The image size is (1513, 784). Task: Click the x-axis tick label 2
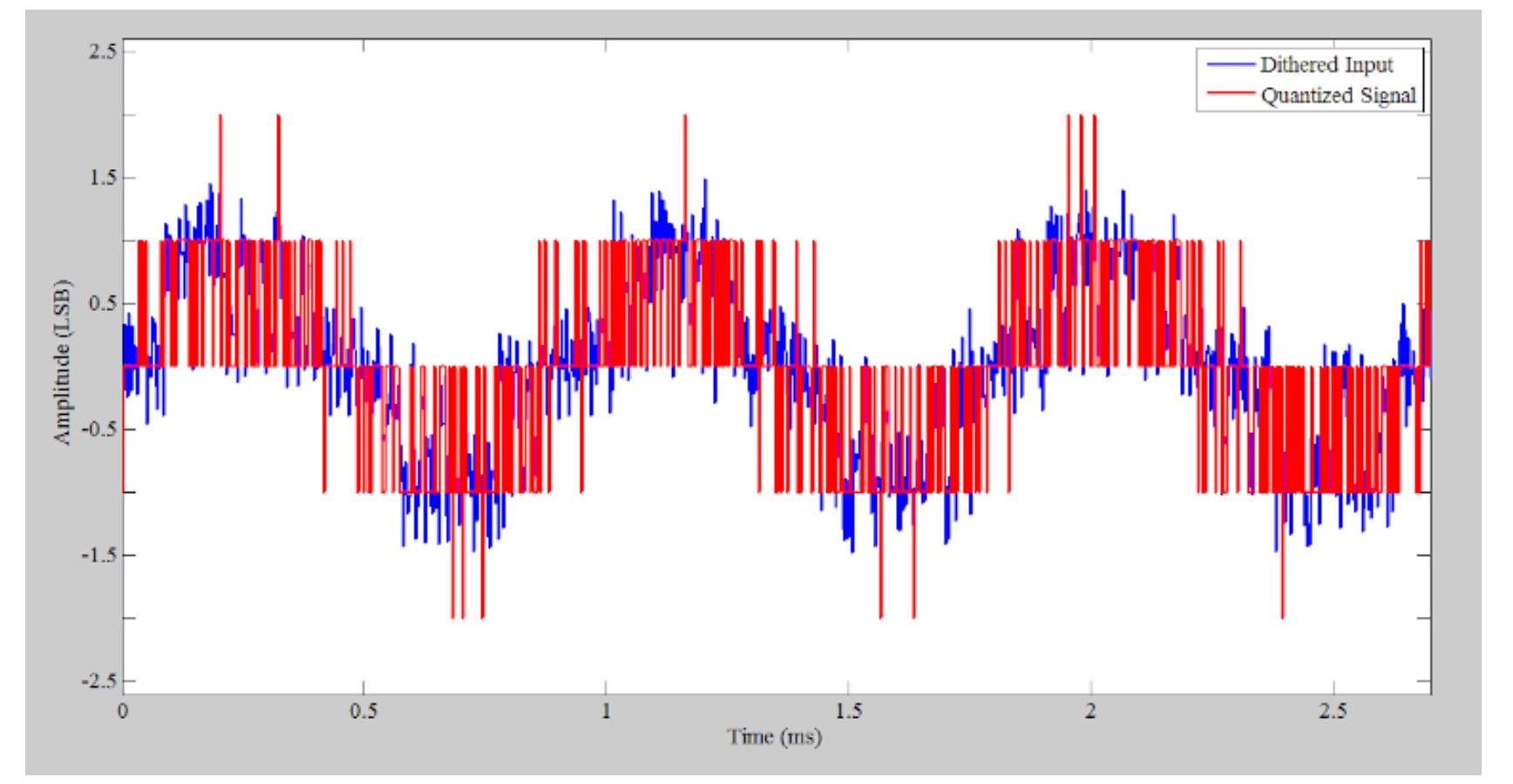[1090, 711]
